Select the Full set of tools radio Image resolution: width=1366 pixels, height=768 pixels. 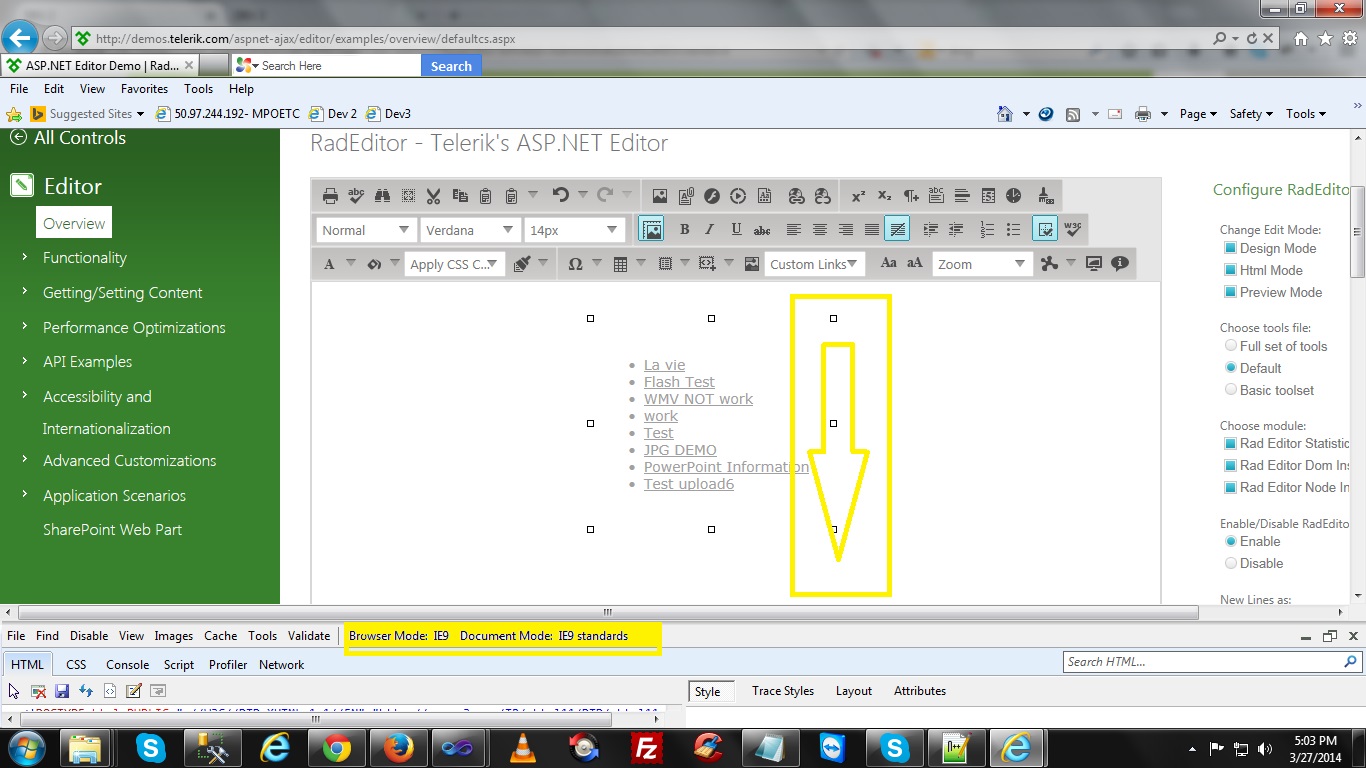coord(1231,346)
